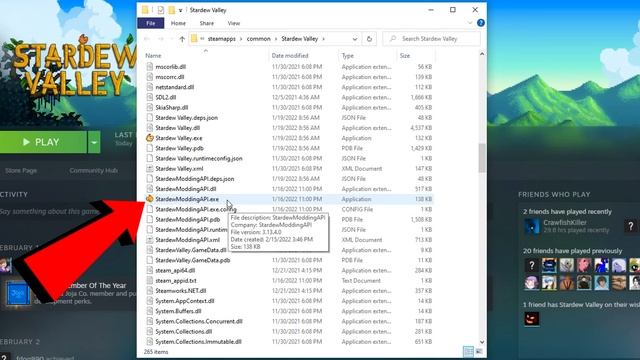640x360 pixels.
Task: Select the StardewModdingAPI.pdb file icon
Action: pyautogui.click(x=150, y=220)
